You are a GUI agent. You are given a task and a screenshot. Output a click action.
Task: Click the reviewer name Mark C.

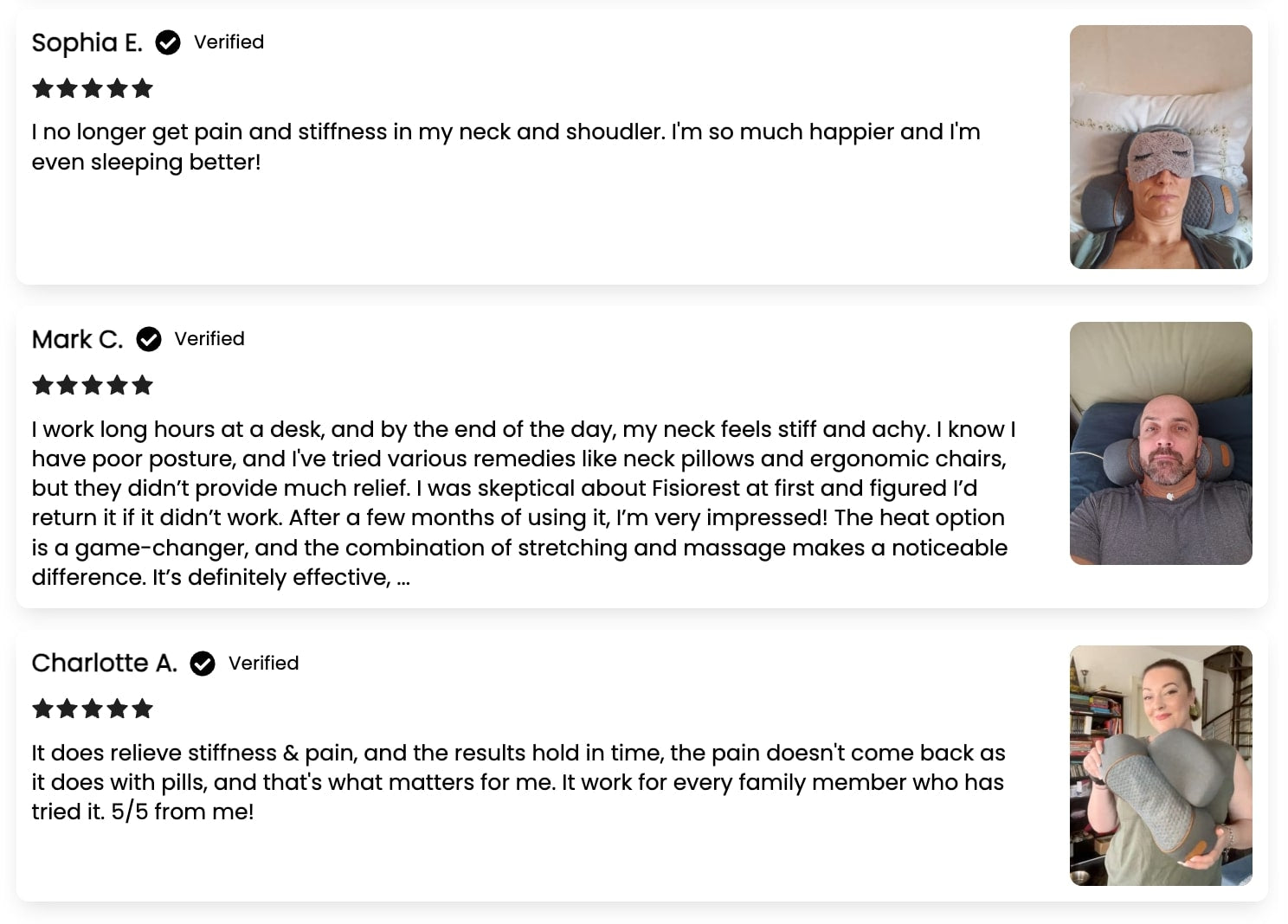pyautogui.click(x=77, y=339)
